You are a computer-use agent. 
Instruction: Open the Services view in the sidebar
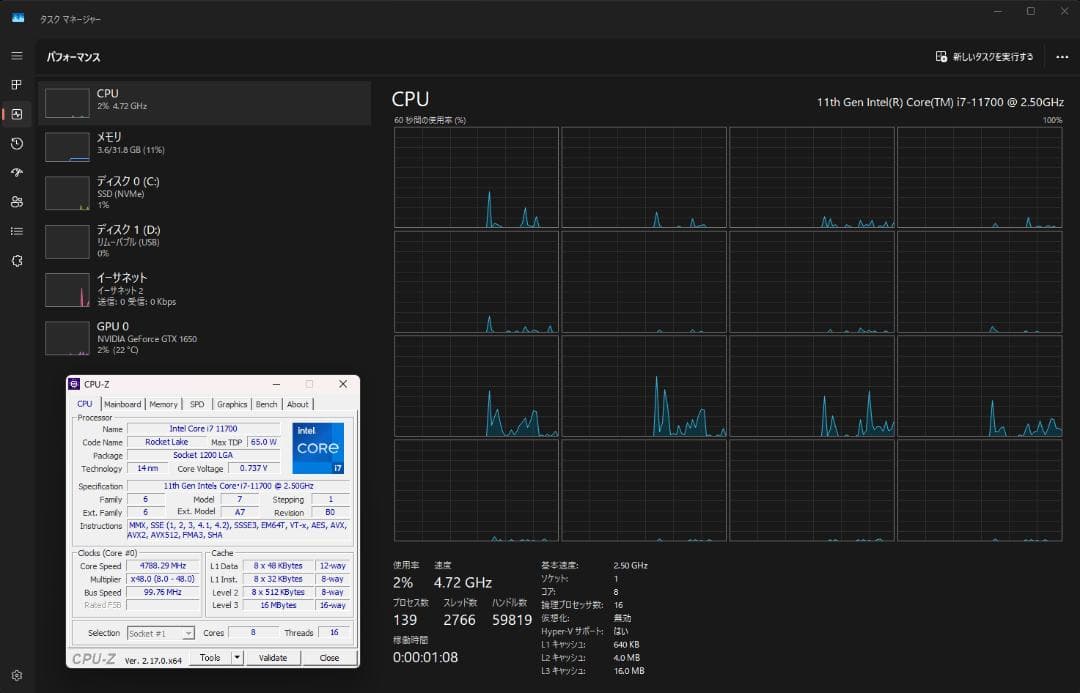(16, 260)
